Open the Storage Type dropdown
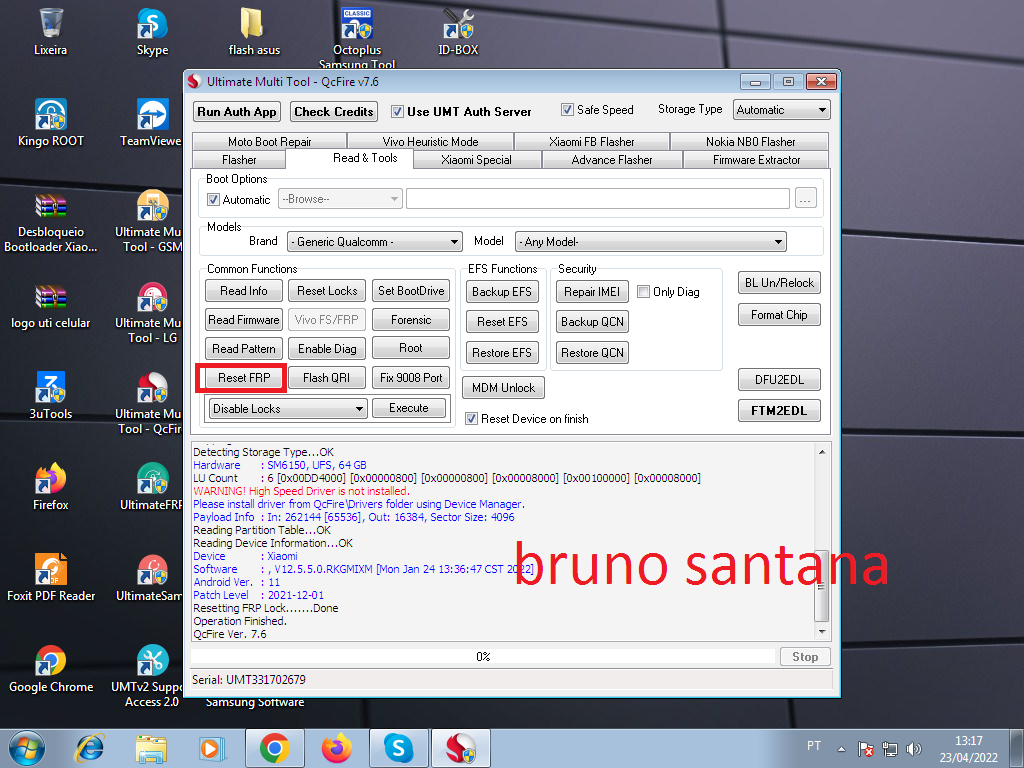 [x=782, y=110]
